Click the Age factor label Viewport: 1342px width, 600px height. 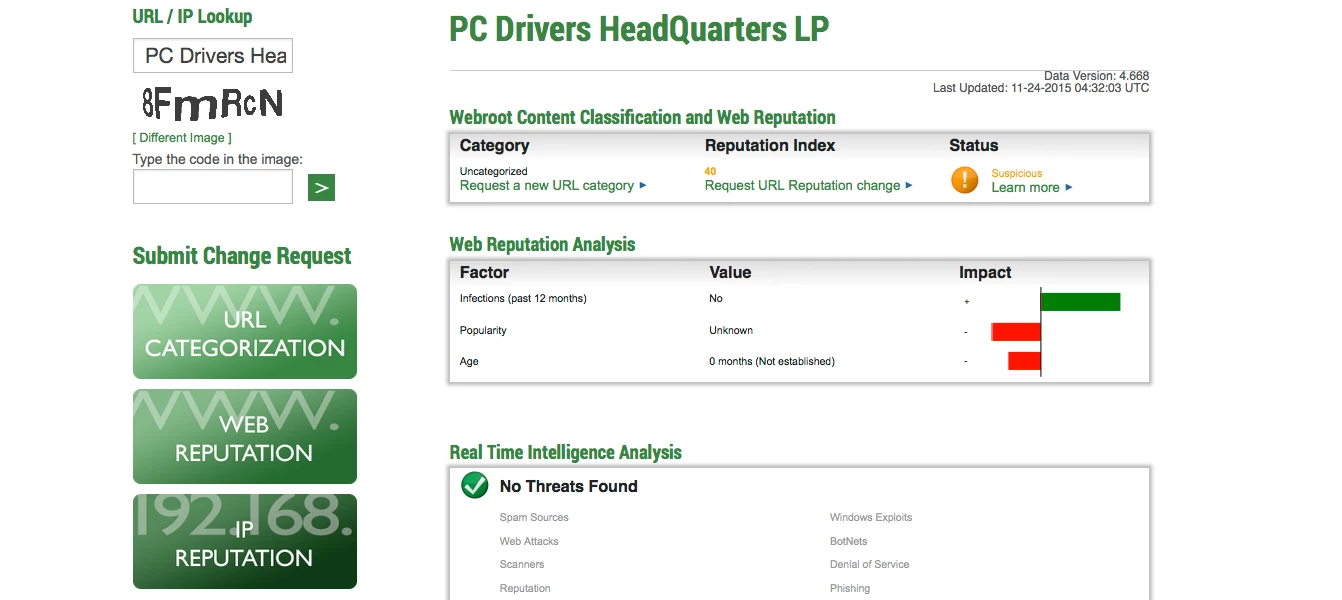click(469, 362)
